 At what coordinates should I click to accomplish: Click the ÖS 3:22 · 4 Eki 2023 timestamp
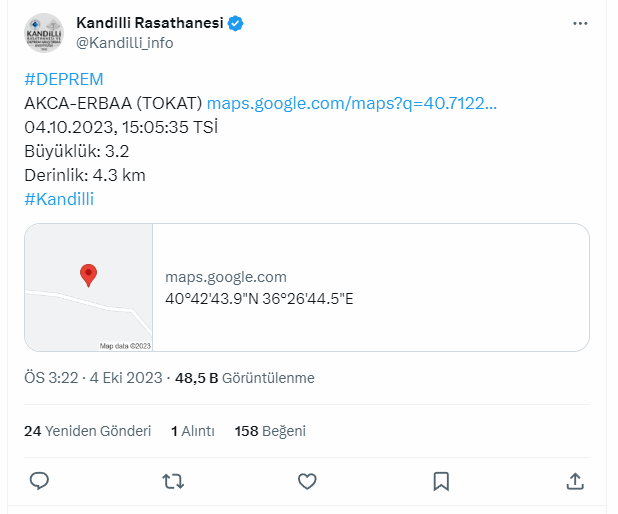[93, 378]
